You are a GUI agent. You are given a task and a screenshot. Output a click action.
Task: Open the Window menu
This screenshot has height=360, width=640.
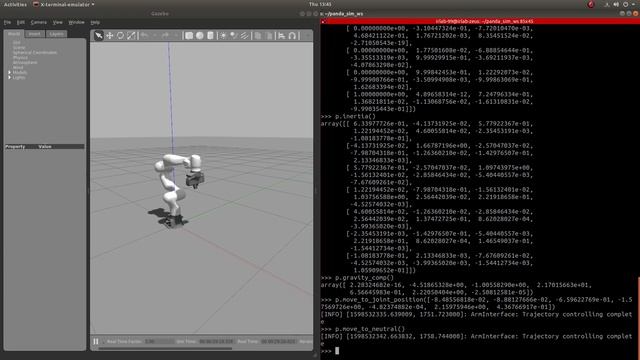click(76, 22)
